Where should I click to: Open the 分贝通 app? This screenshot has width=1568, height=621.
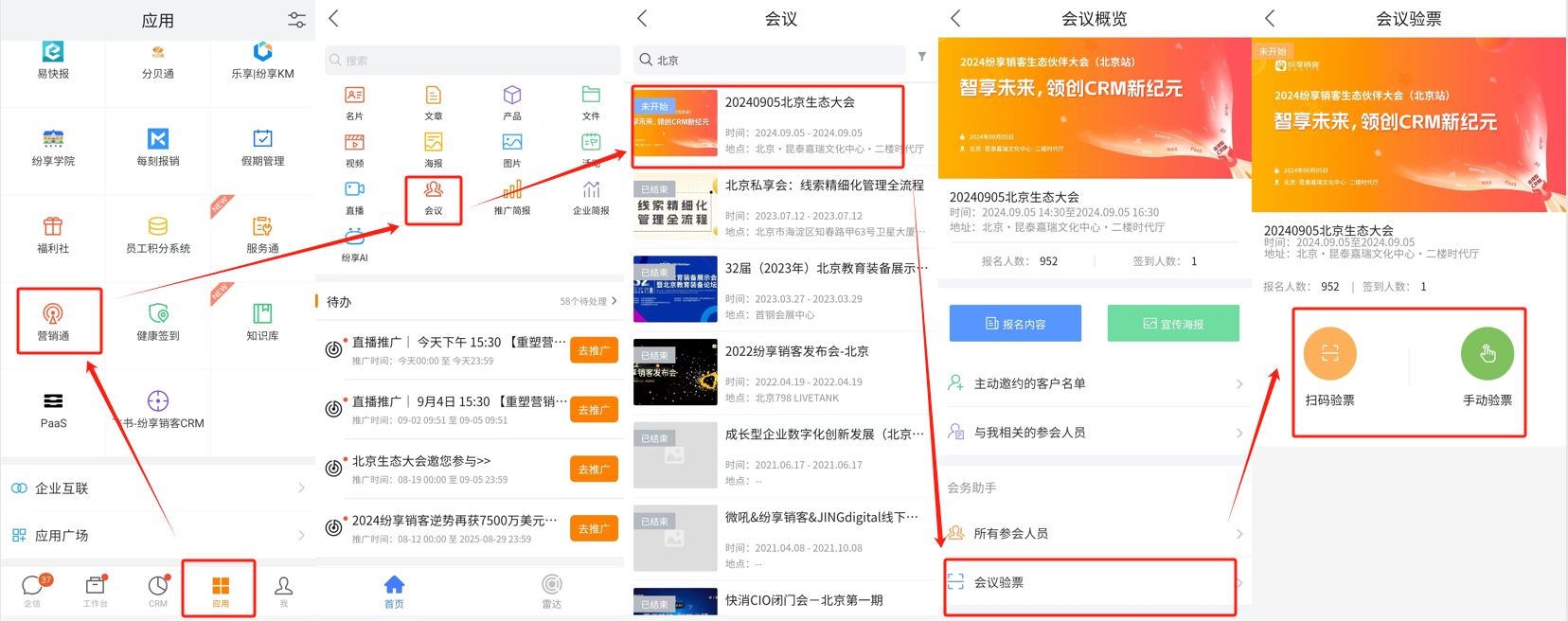coord(158,60)
